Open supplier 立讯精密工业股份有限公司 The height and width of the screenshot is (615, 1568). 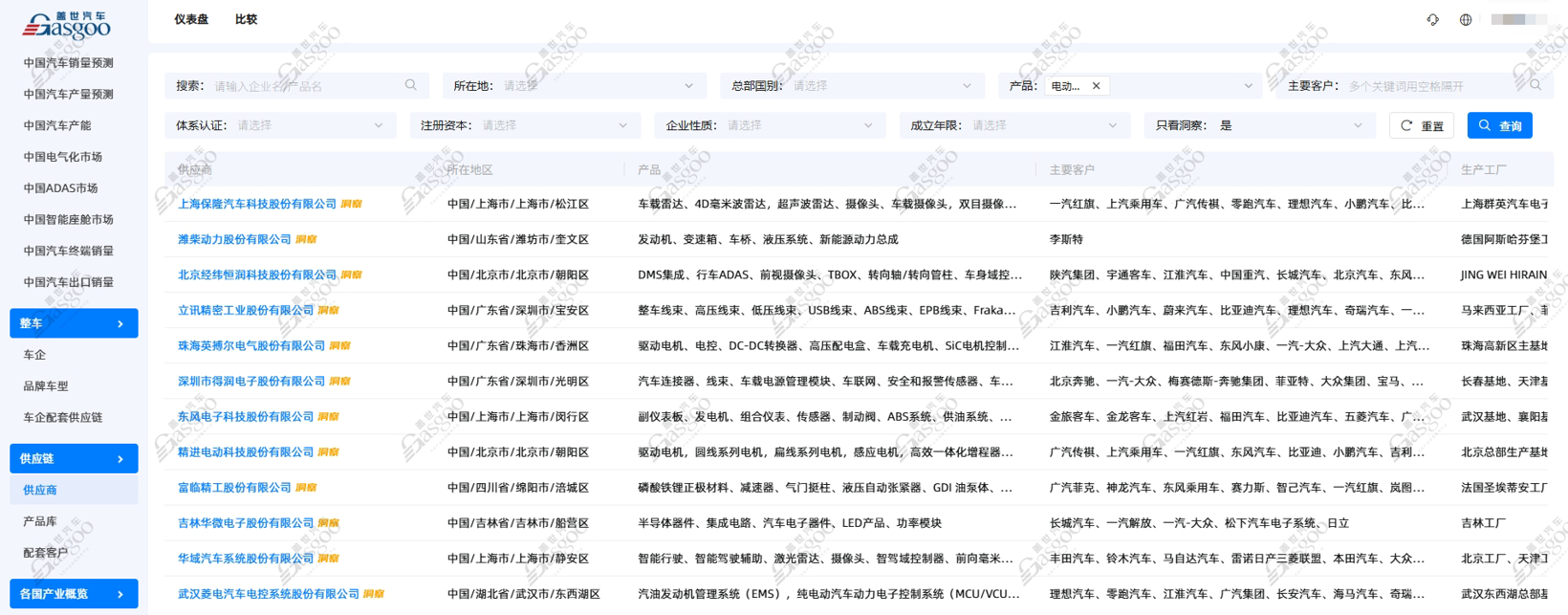coord(246,310)
